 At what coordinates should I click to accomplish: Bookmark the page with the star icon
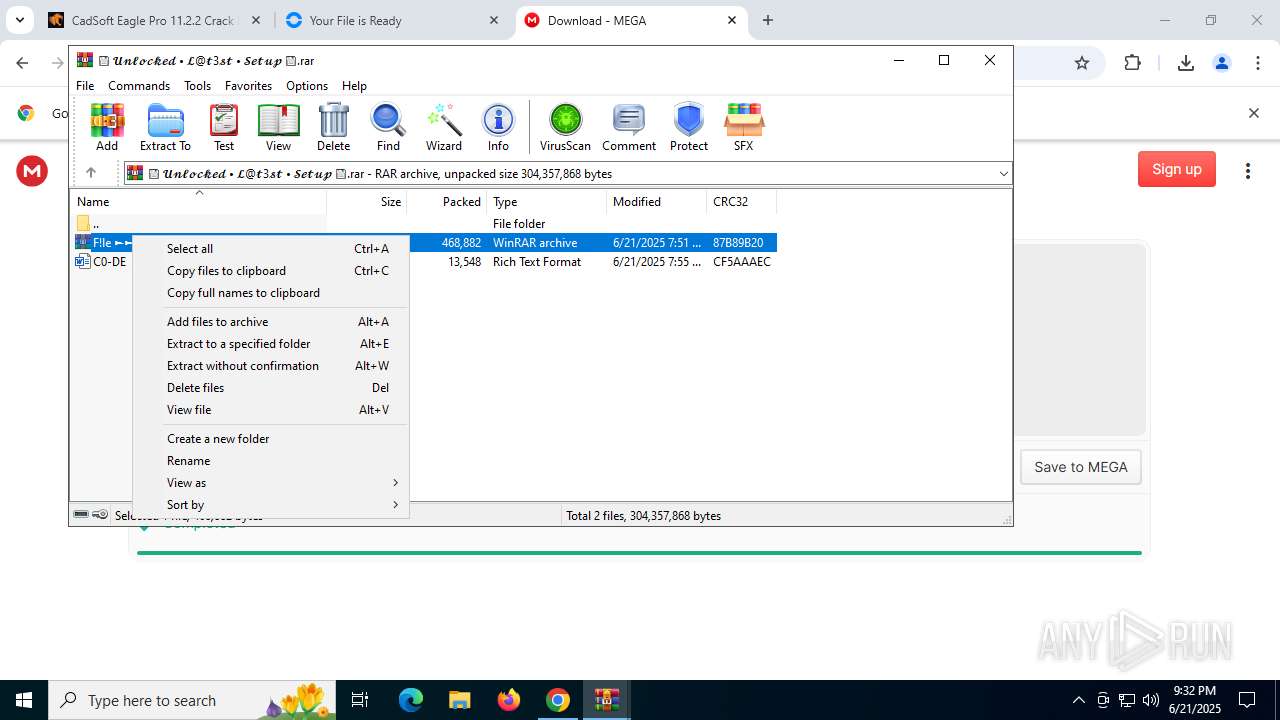[1081, 63]
